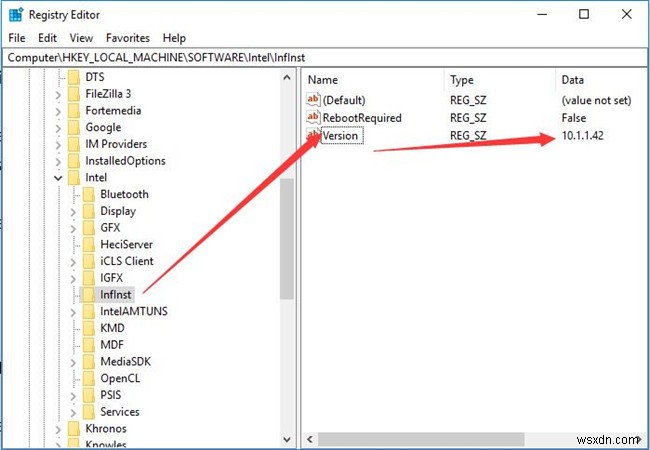Select the IM Providers folder icon
650x450 pixels.
[x=74, y=144]
